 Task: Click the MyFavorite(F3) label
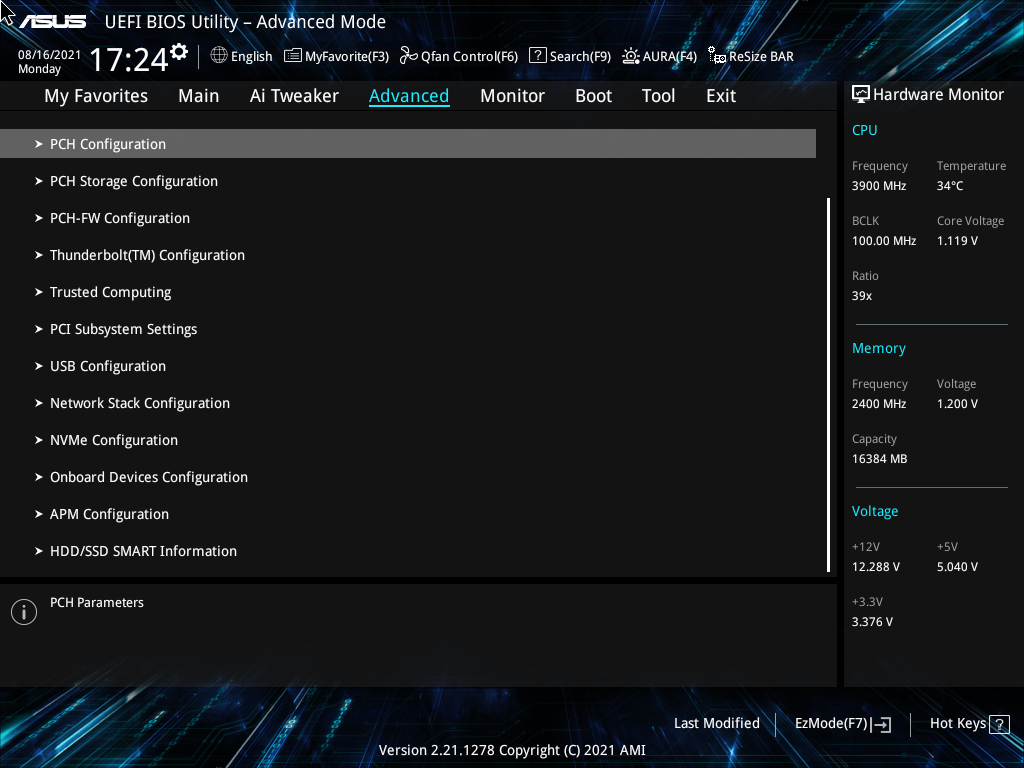(x=347, y=57)
